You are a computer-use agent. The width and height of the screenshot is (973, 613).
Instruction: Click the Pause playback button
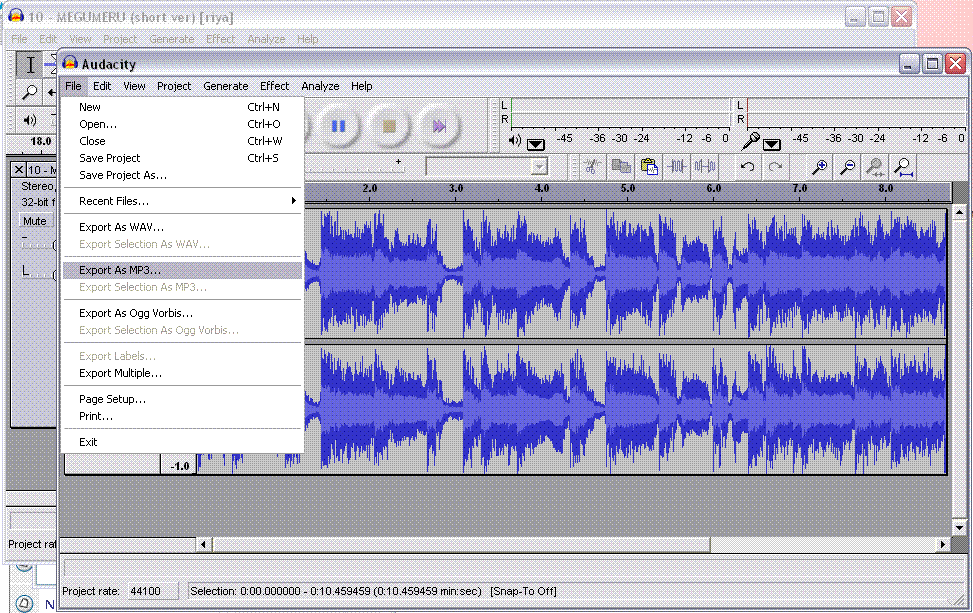(338, 125)
